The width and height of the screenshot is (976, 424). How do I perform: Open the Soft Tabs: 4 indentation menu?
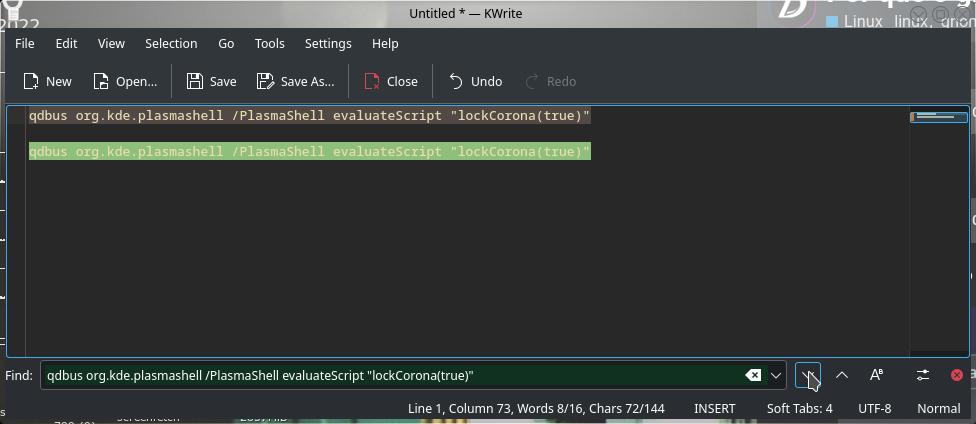point(799,408)
